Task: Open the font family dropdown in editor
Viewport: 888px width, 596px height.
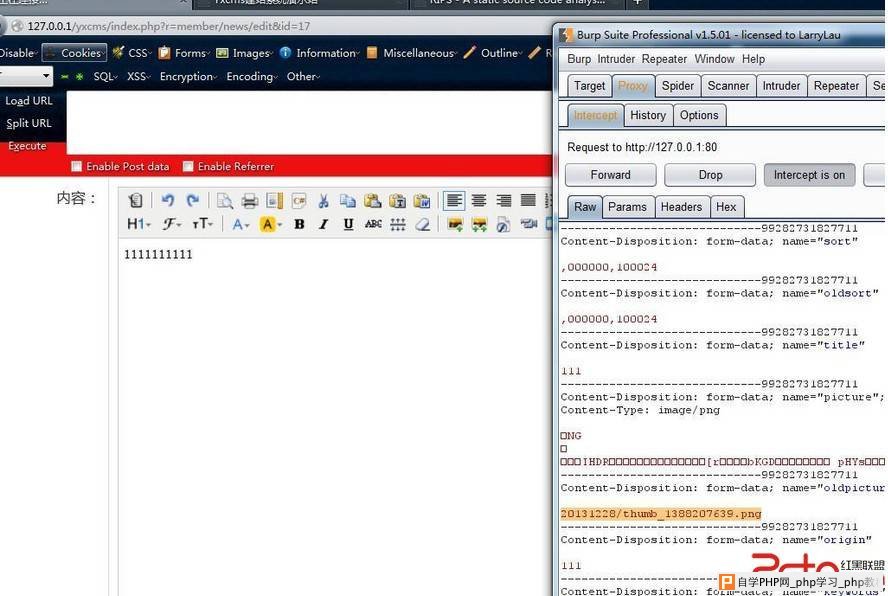Action: coord(172,224)
